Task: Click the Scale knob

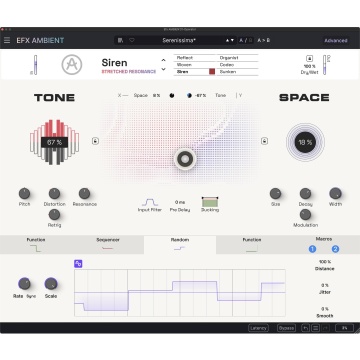Action: pos(51,284)
